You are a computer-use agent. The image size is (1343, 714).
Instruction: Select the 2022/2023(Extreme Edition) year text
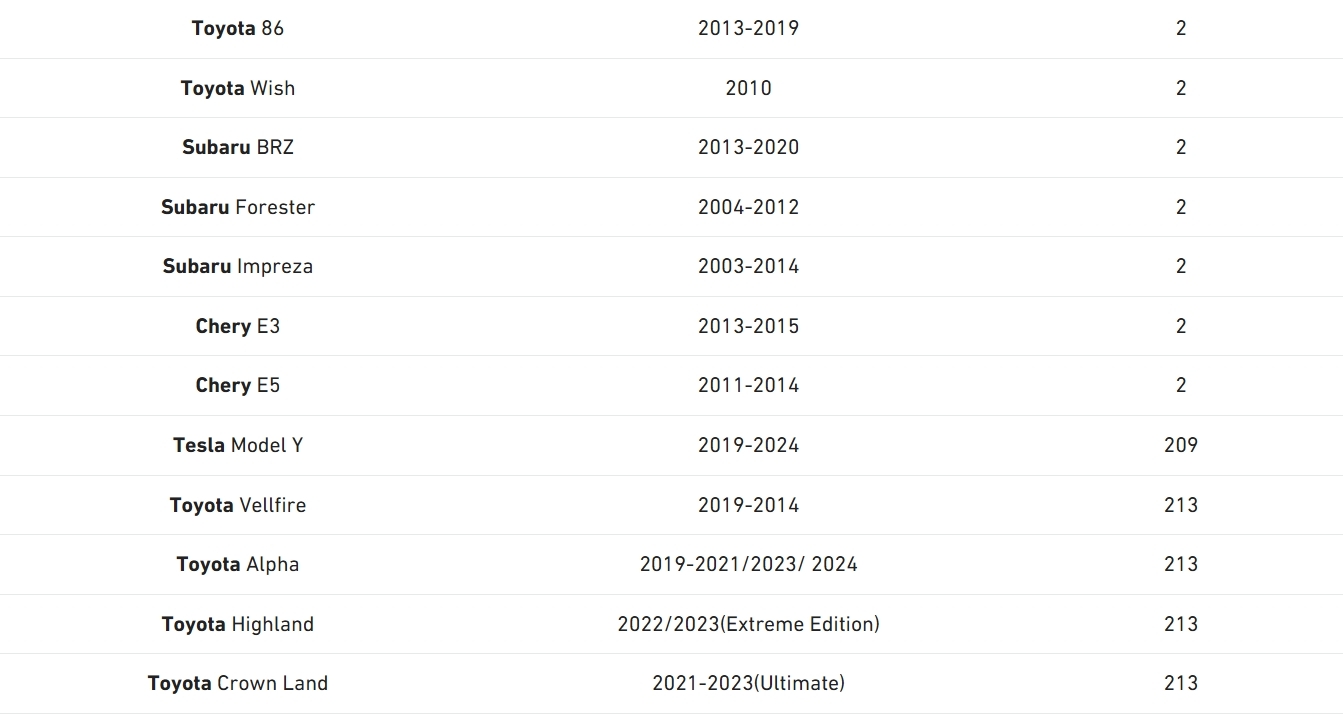pyautogui.click(x=748, y=624)
